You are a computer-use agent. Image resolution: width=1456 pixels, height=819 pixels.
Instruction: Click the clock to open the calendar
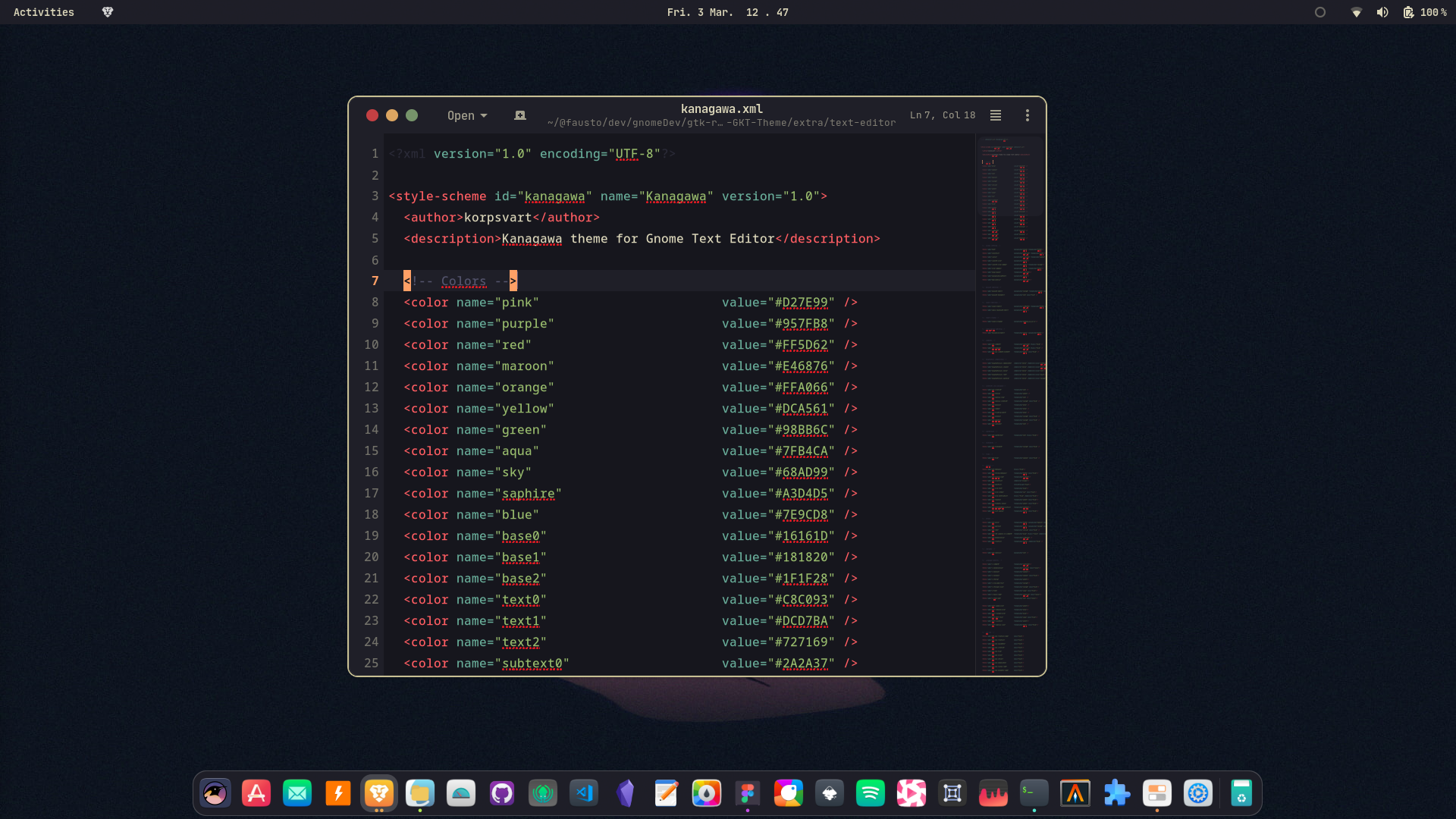[x=726, y=12]
